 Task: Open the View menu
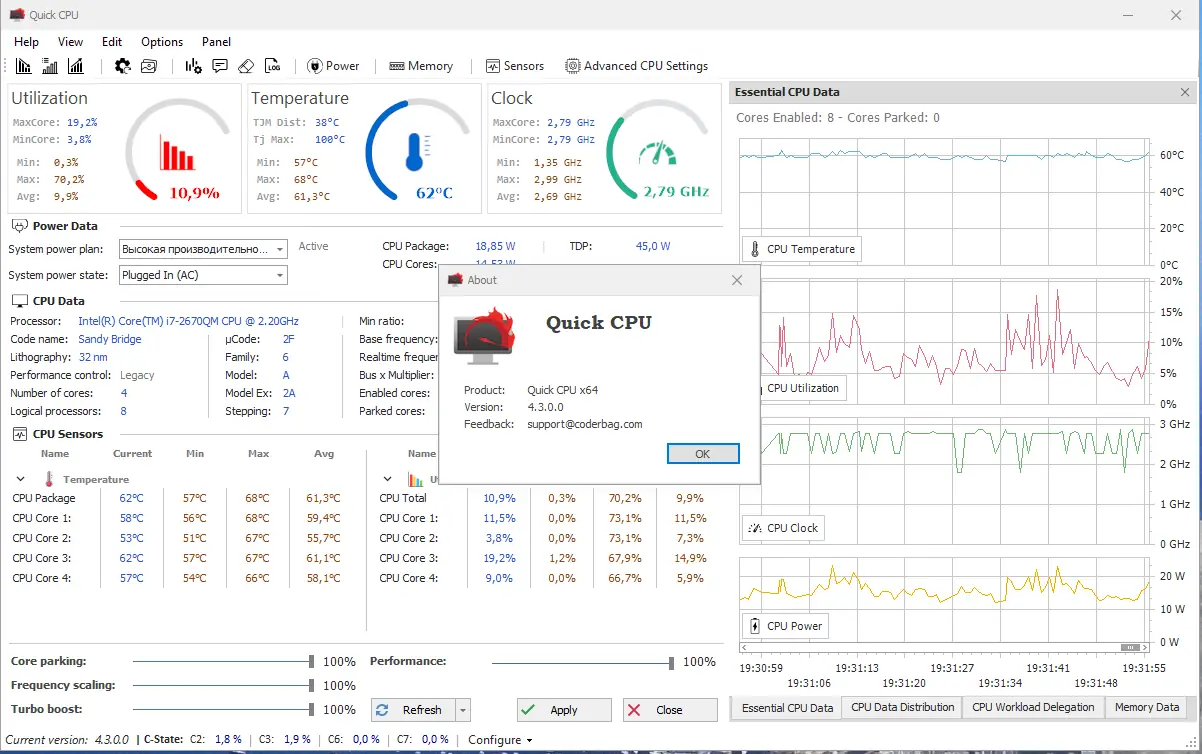71,42
